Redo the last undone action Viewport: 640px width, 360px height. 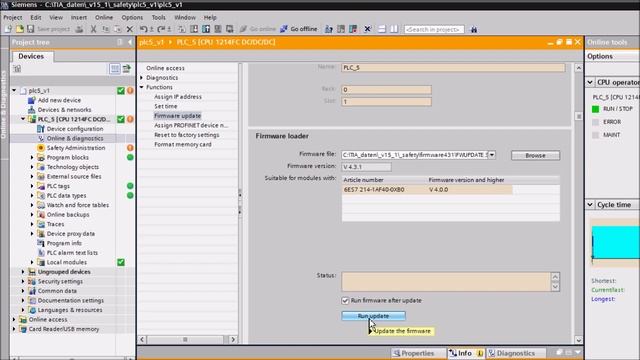(x=161, y=29)
